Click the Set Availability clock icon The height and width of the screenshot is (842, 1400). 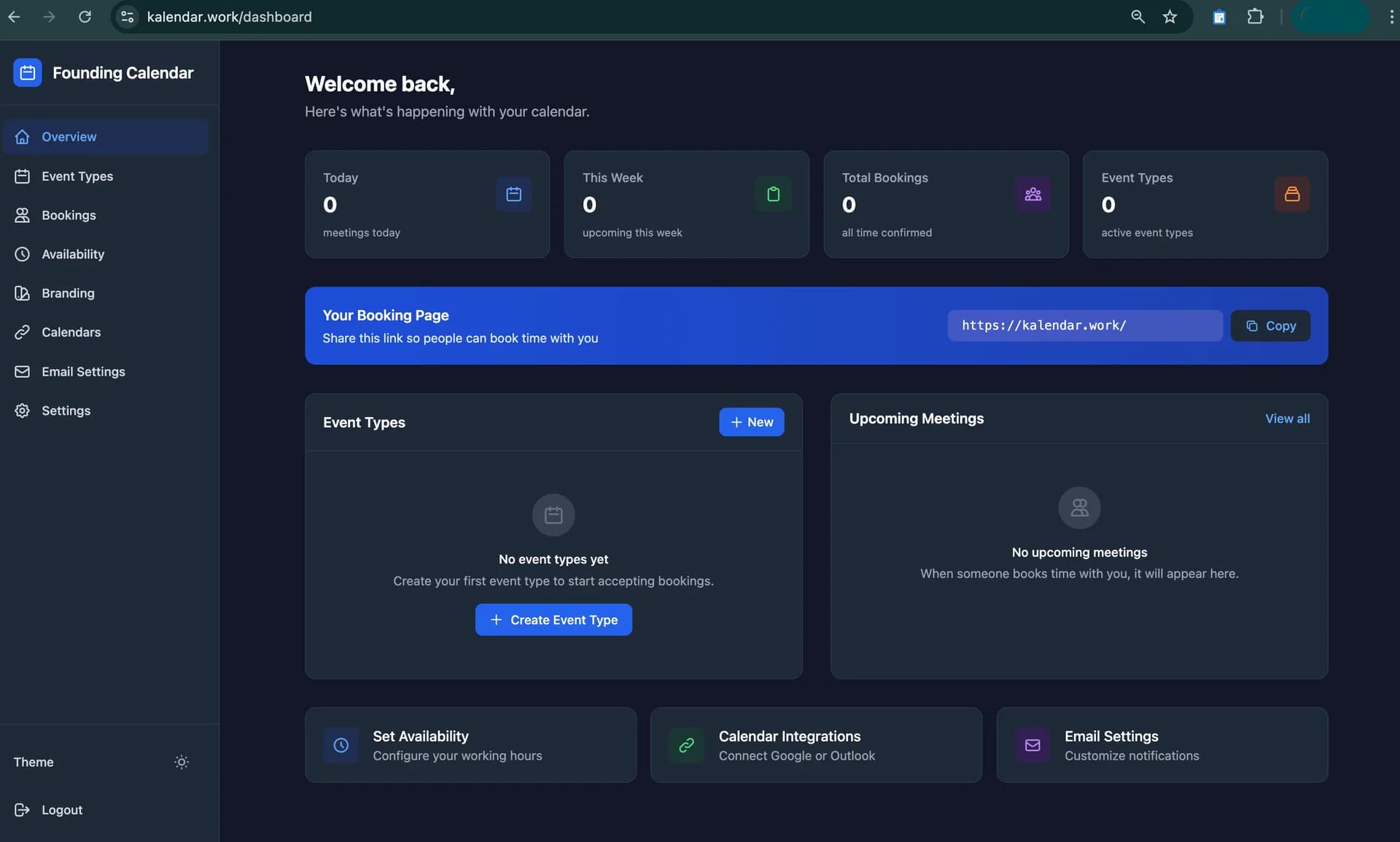coord(341,745)
